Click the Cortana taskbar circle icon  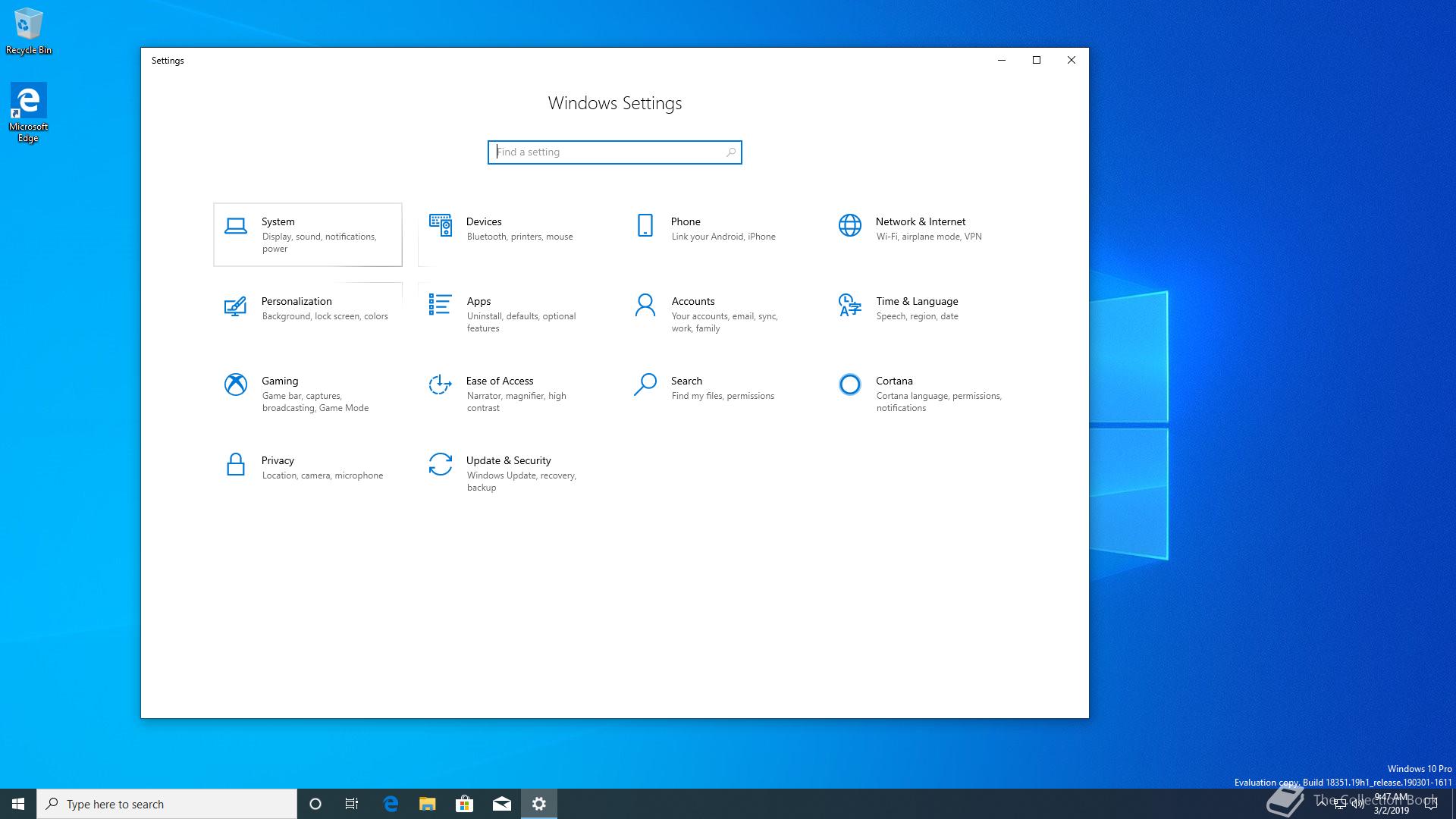pyautogui.click(x=315, y=804)
